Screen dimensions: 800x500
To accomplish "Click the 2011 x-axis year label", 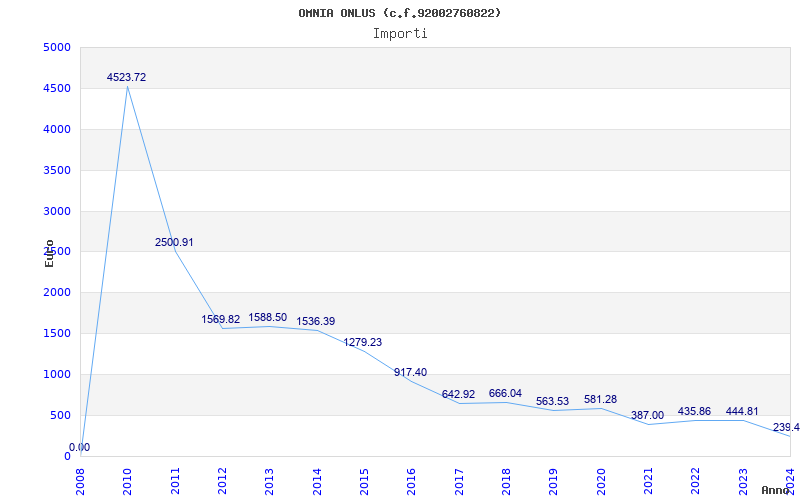I will pos(175,482).
